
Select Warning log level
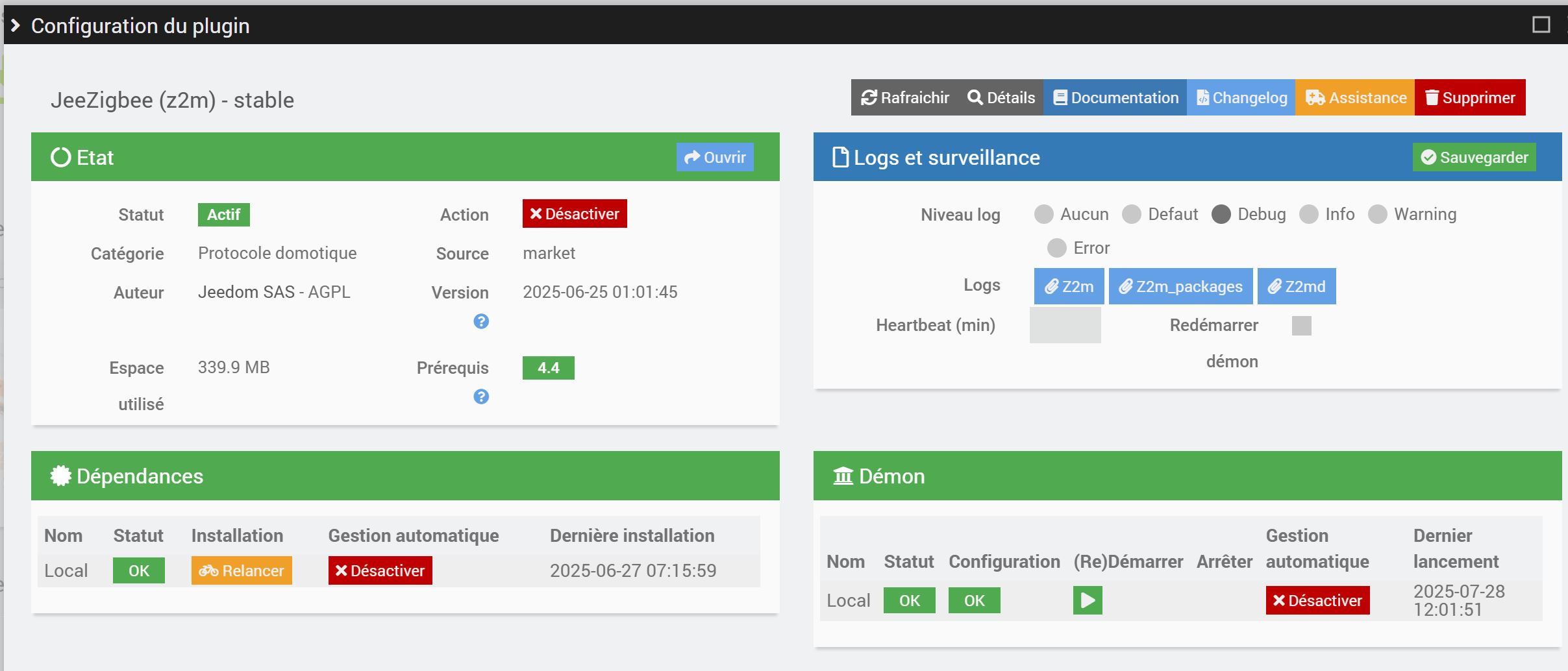[1377, 214]
